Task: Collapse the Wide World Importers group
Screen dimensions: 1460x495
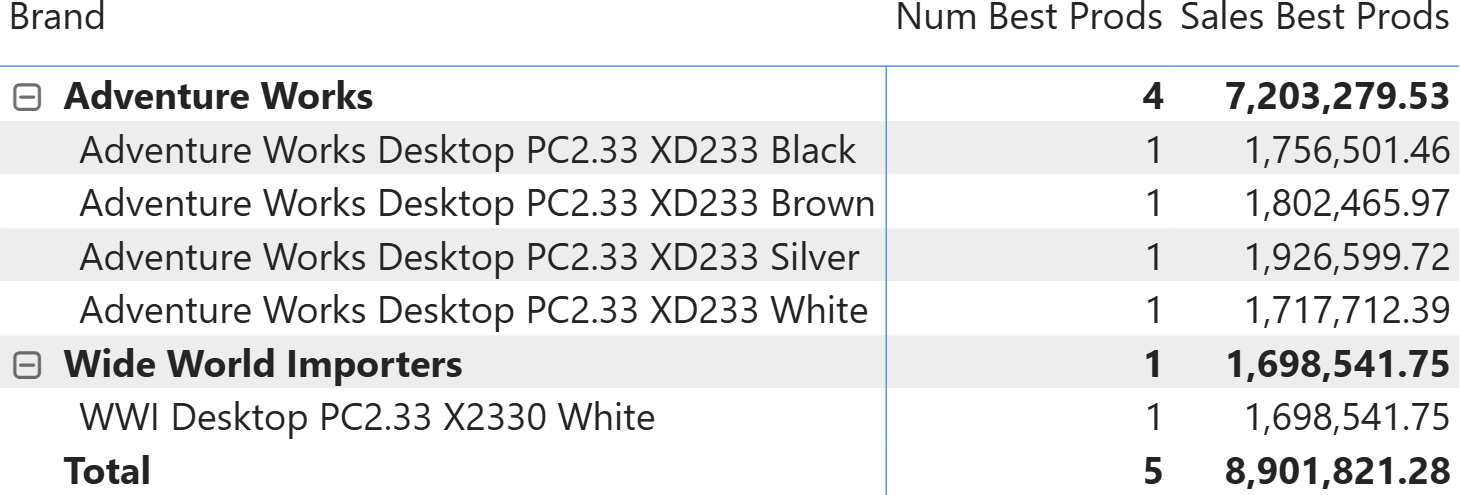Action: click(x=27, y=366)
